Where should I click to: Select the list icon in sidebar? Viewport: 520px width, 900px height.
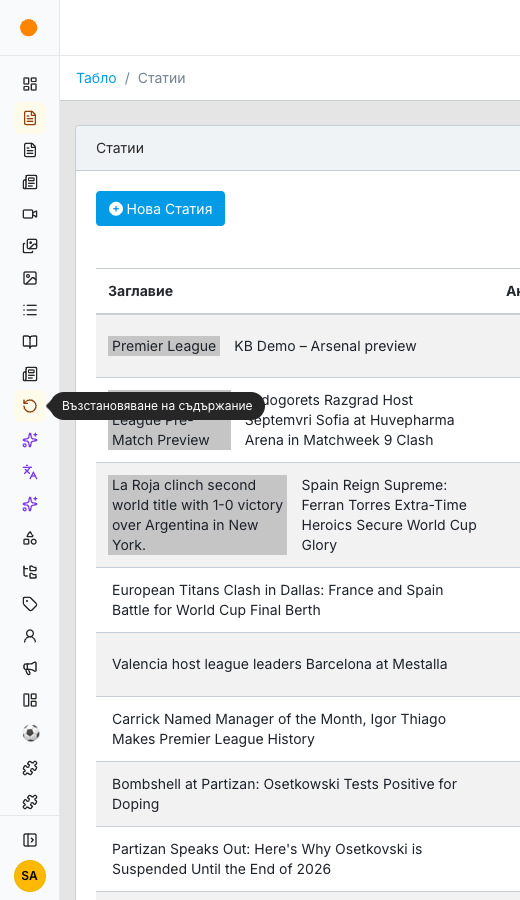click(29, 310)
